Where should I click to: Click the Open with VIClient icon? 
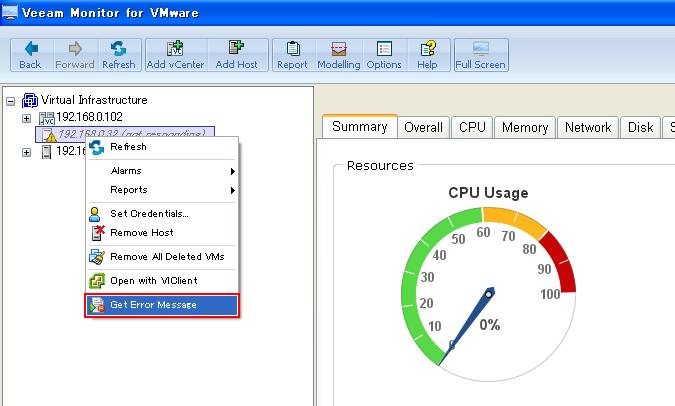pyautogui.click(x=97, y=281)
